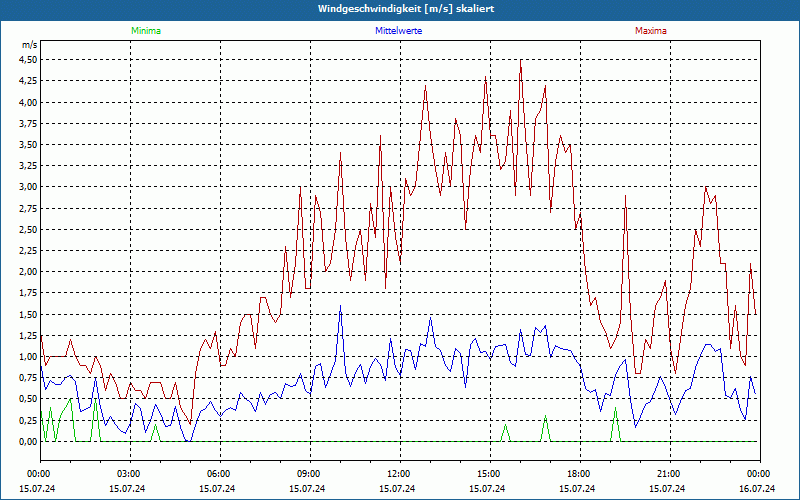Click the m/s unit label

click(30, 45)
